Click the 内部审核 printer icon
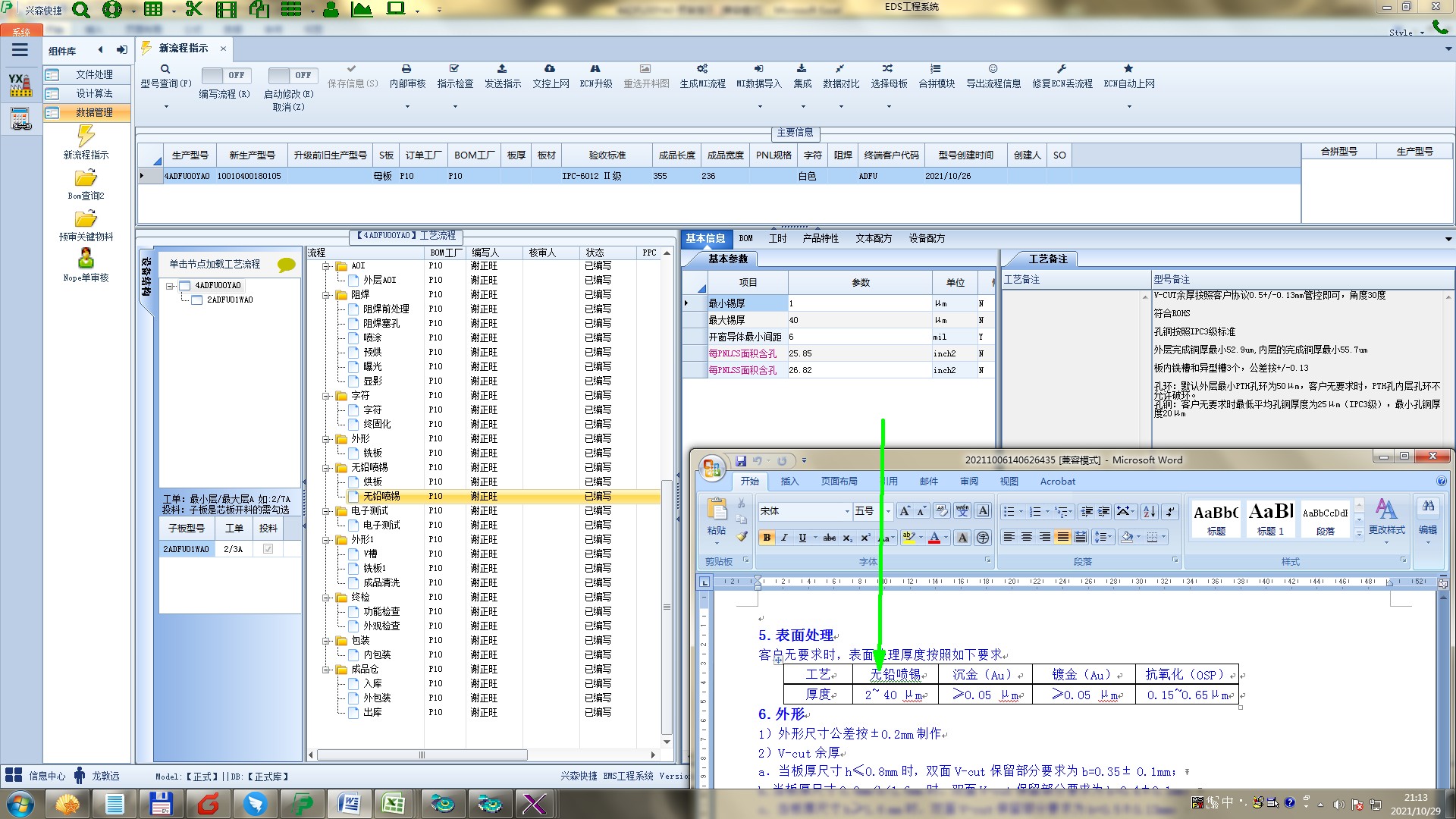The image size is (1456, 819). click(x=406, y=69)
